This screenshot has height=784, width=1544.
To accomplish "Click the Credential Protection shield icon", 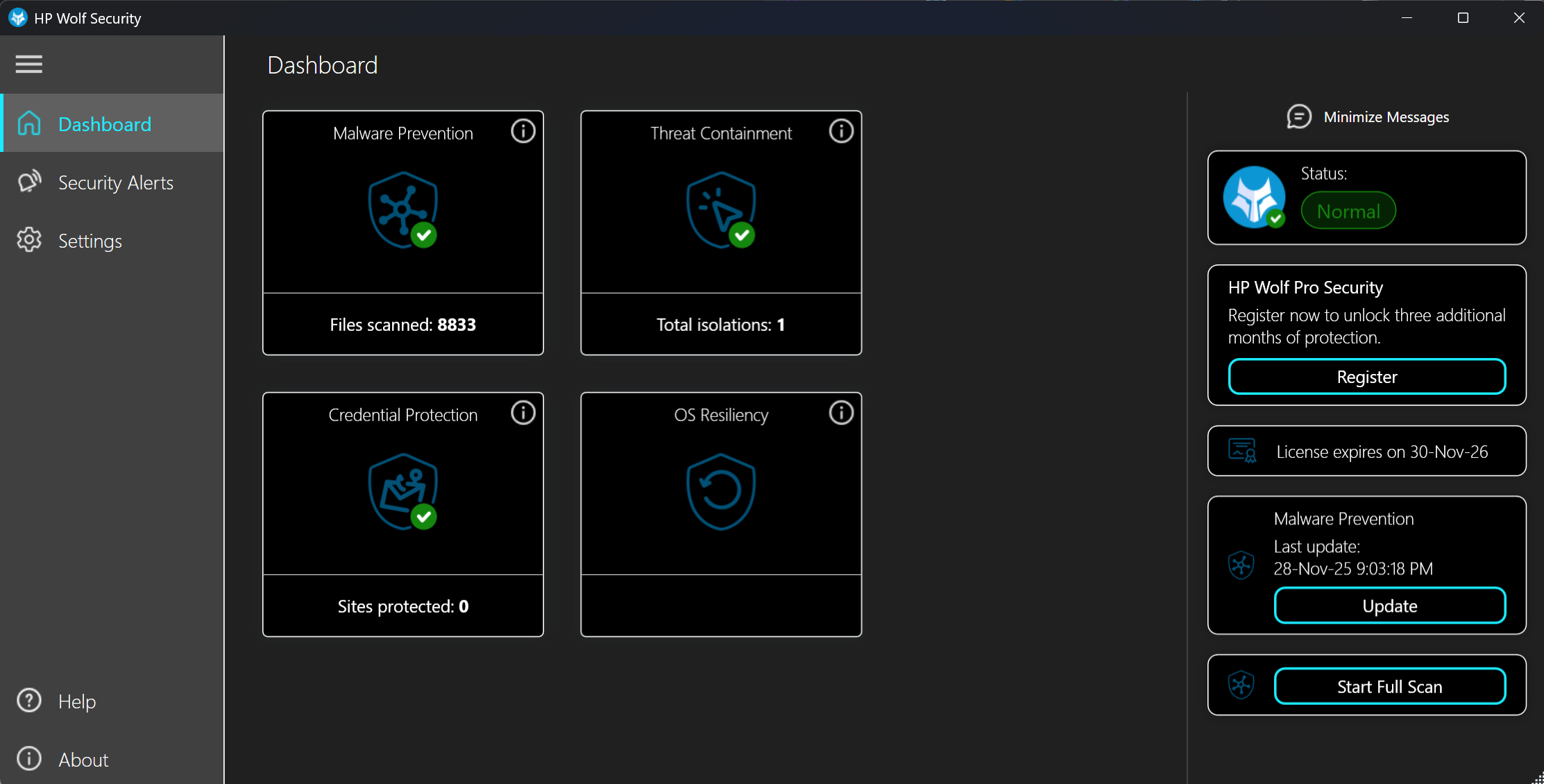I will pos(403,492).
